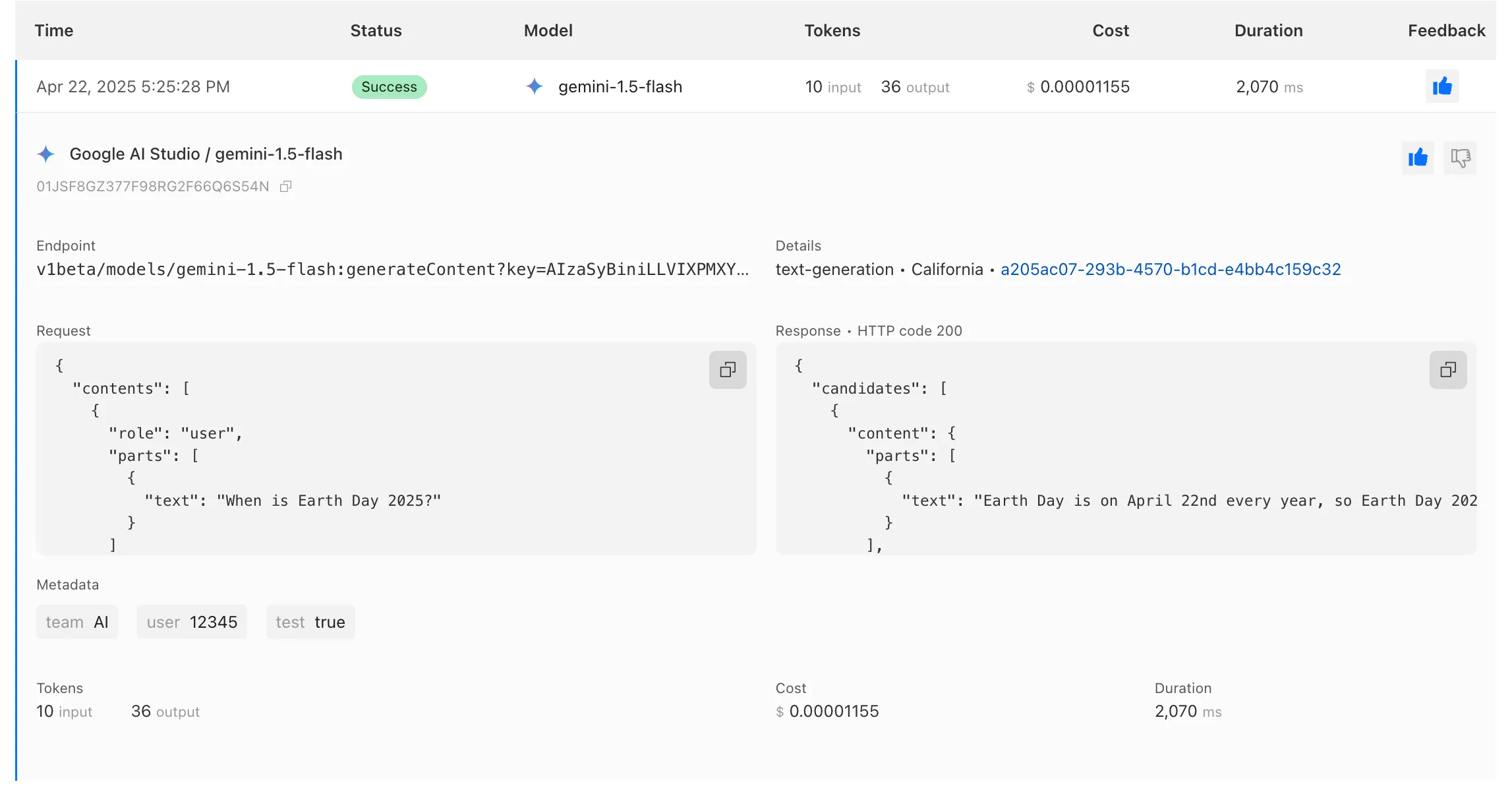1512x790 pixels.
Task: Click the "When is Earth Day 2025?" request text line
Action: (x=293, y=501)
